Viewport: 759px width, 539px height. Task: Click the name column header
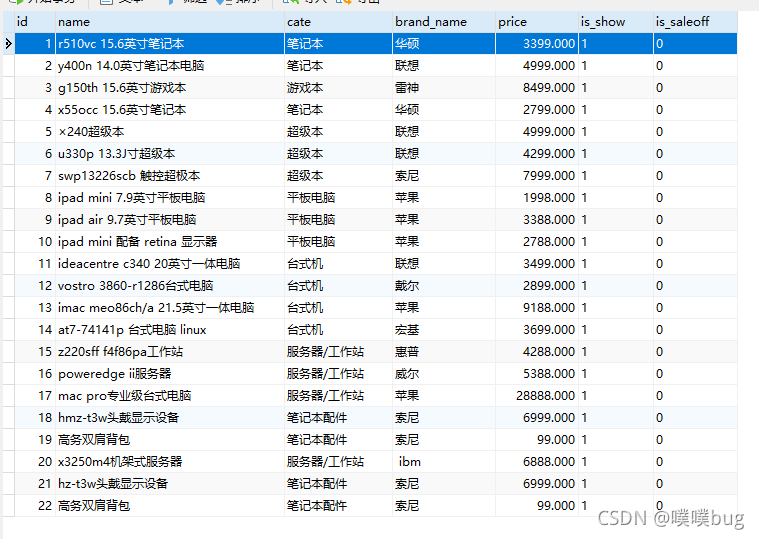click(169, 22)
